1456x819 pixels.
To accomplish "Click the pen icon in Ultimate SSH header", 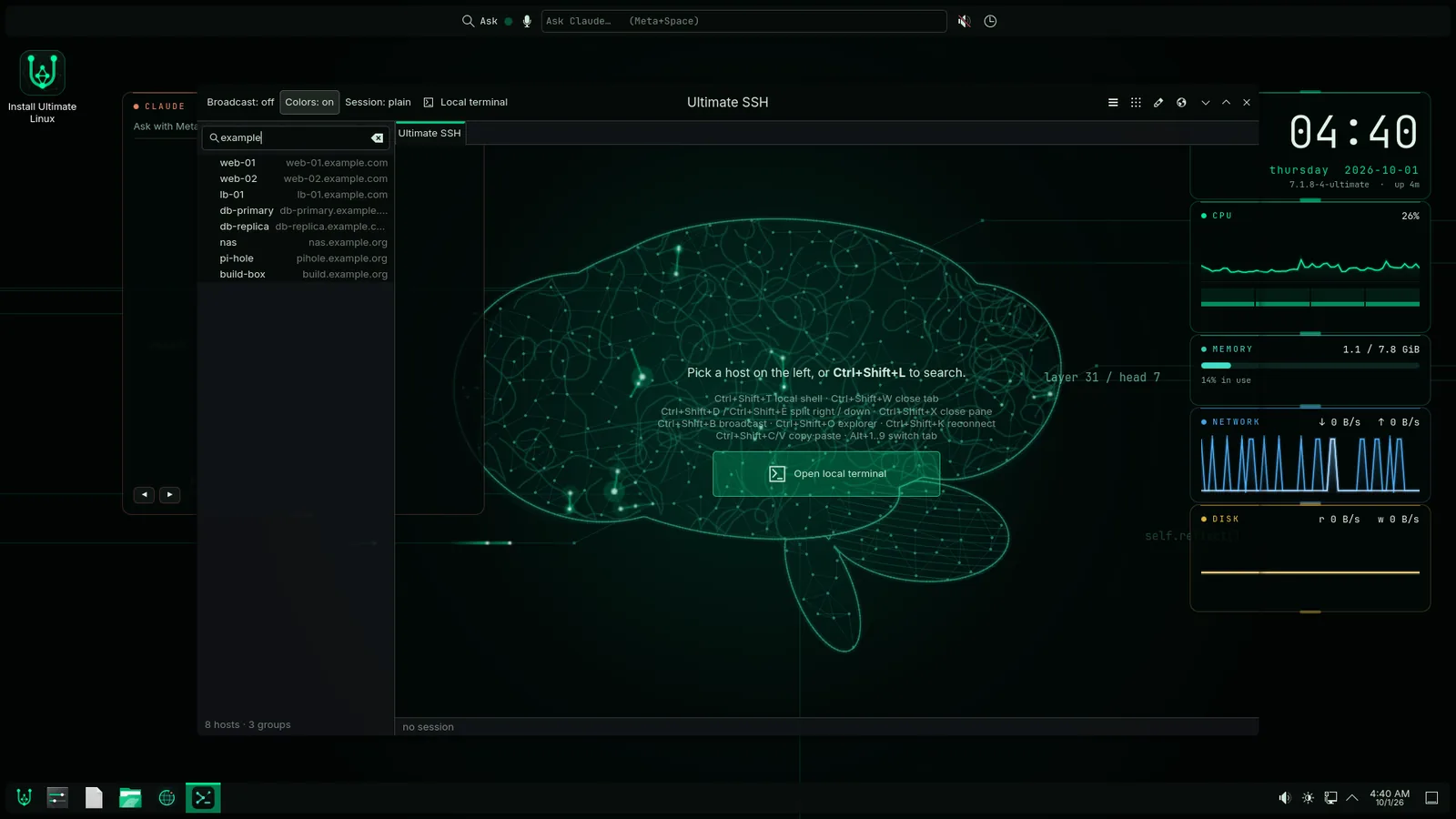I will (x=1158, y=103).
